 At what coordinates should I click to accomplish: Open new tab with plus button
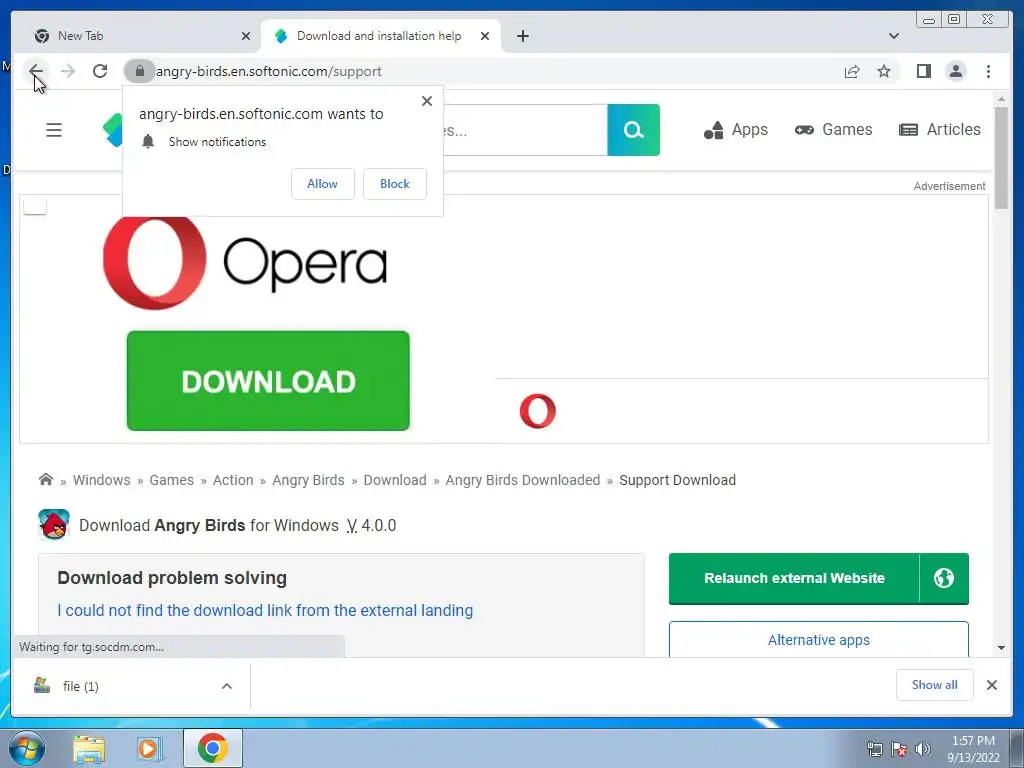coord(522,36)
